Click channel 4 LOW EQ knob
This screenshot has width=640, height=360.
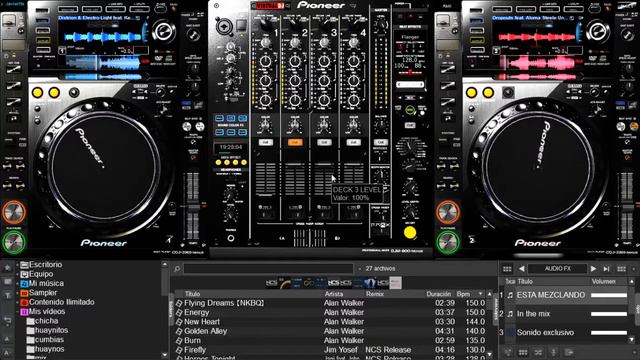[353, 100]
